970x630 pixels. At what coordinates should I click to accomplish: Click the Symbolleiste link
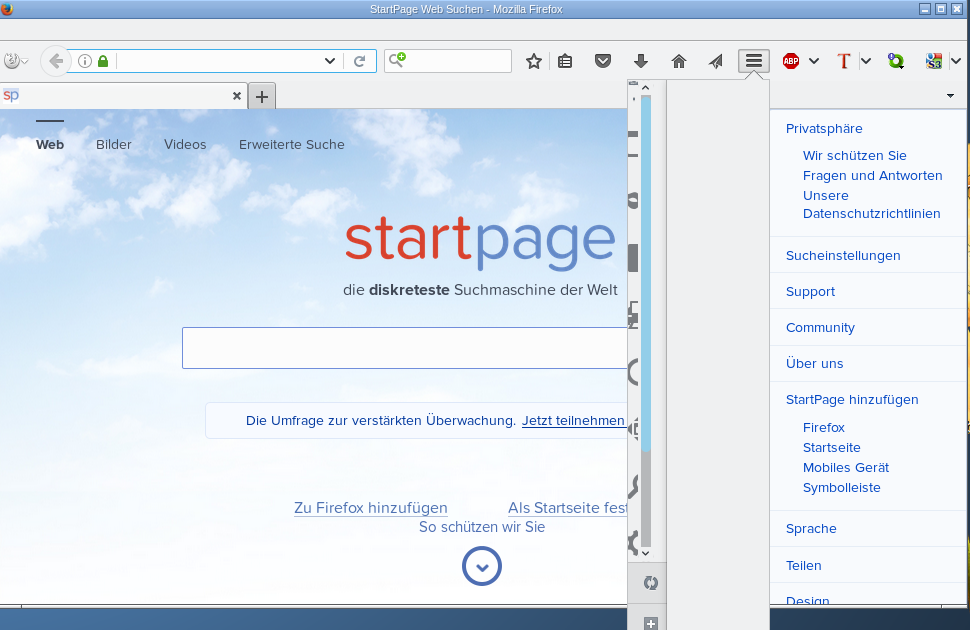[x=842, y=488]
